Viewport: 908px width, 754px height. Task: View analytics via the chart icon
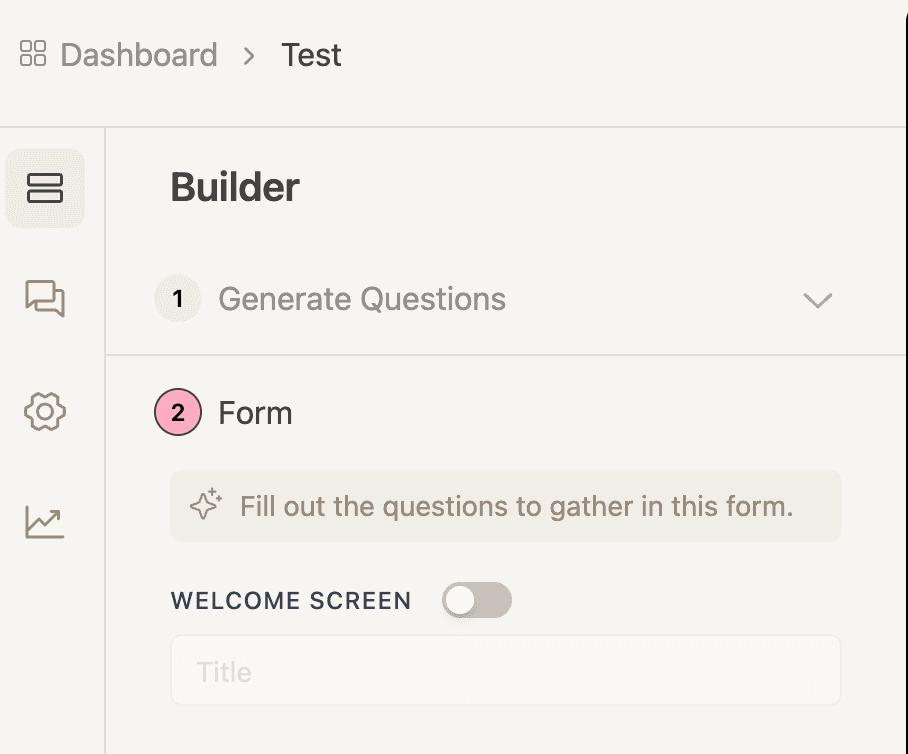[x=45, y=521]
